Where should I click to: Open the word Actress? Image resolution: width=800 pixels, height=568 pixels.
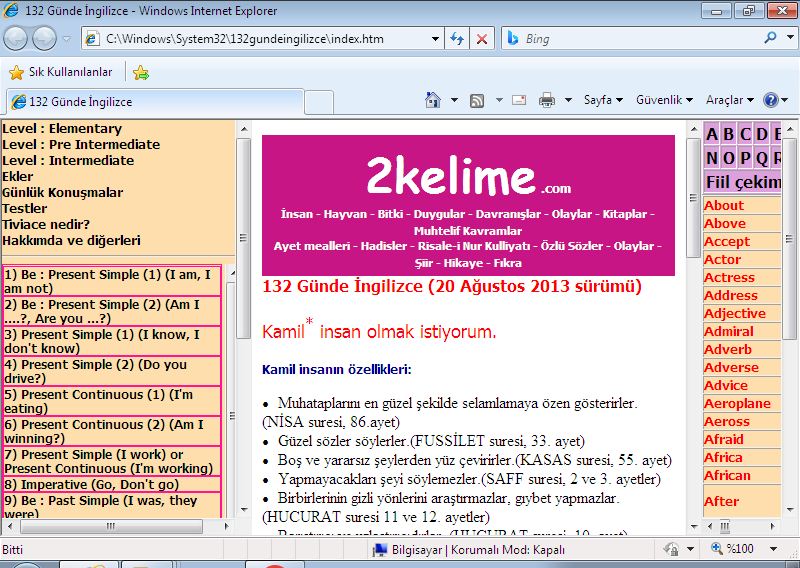coord(729,277)
